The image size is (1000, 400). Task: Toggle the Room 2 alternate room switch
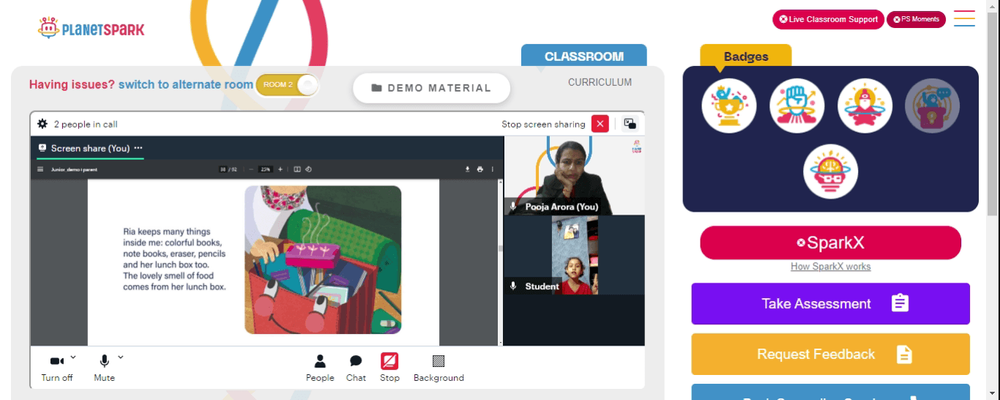click(x=287, y=85)
